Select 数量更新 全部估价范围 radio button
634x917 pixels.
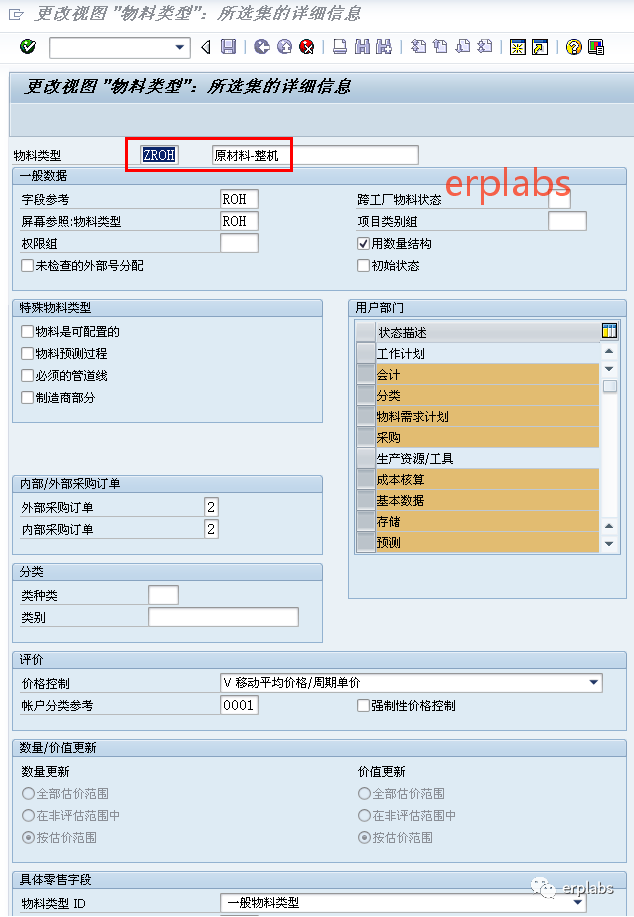[x=28, y=793]
